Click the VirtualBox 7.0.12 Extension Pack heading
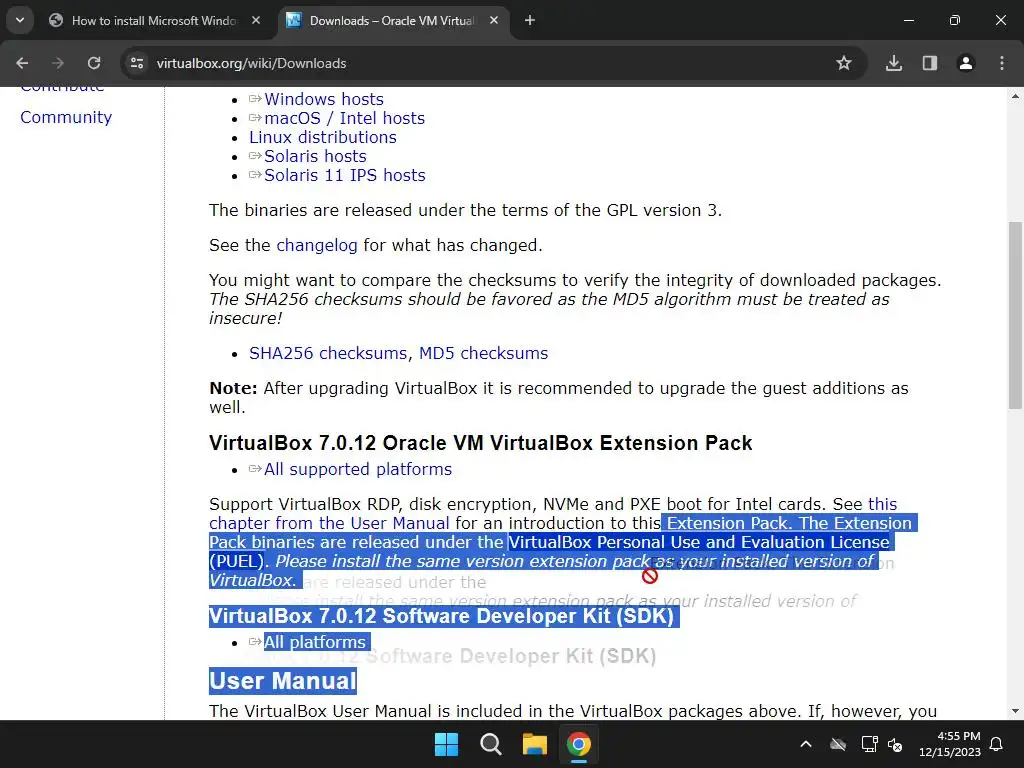The image size is (1024, 768). point(481,443)
